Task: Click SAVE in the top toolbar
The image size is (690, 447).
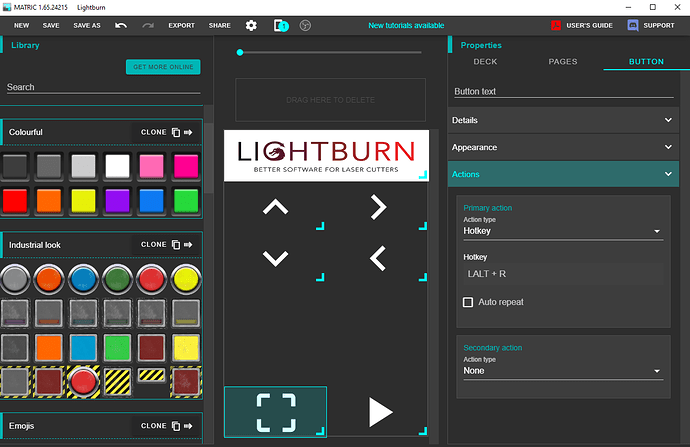Action: (x=51, y=26)
